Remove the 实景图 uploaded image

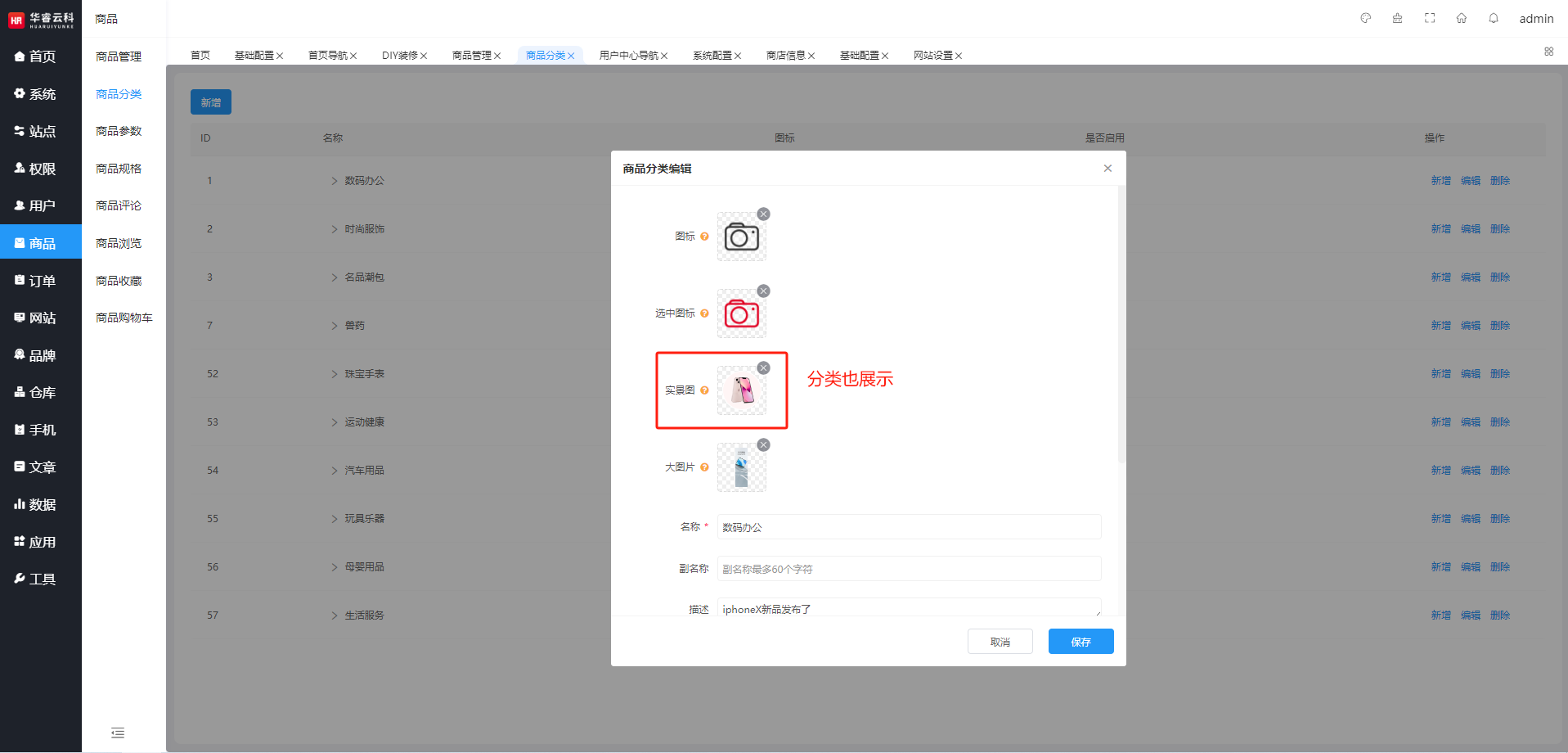pos(763,367)
